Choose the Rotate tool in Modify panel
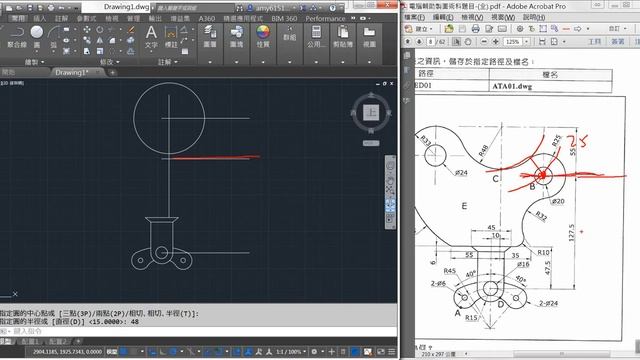The image size is (640, 360). (100, 30)
